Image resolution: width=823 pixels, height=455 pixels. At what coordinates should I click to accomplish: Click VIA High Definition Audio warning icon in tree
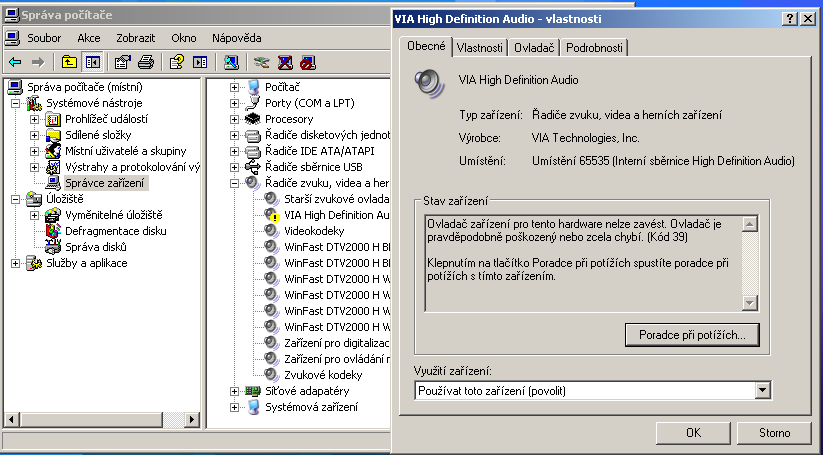(272, 215)
